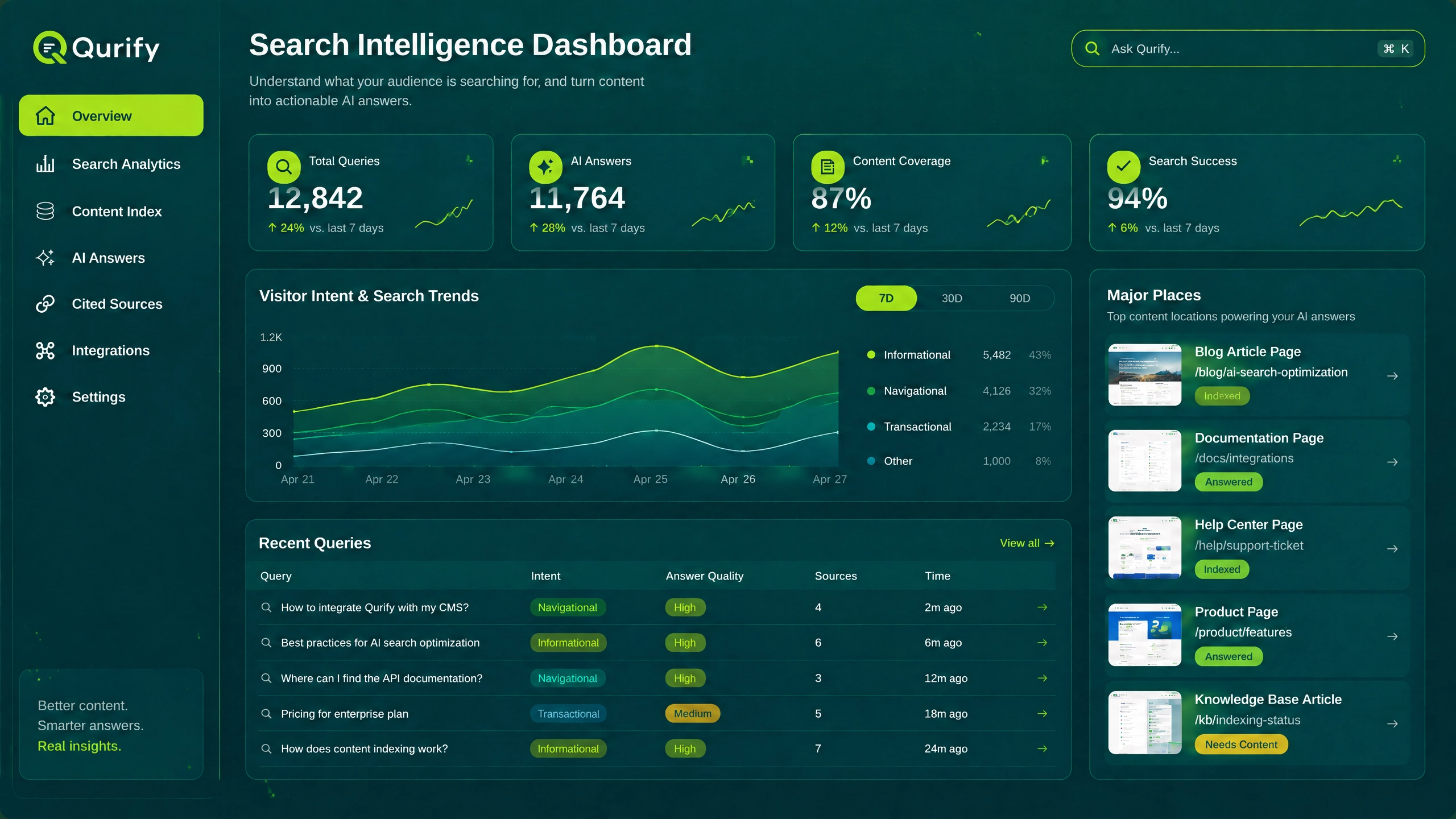Go to the Overview menu item

click(x=111, y=115)
